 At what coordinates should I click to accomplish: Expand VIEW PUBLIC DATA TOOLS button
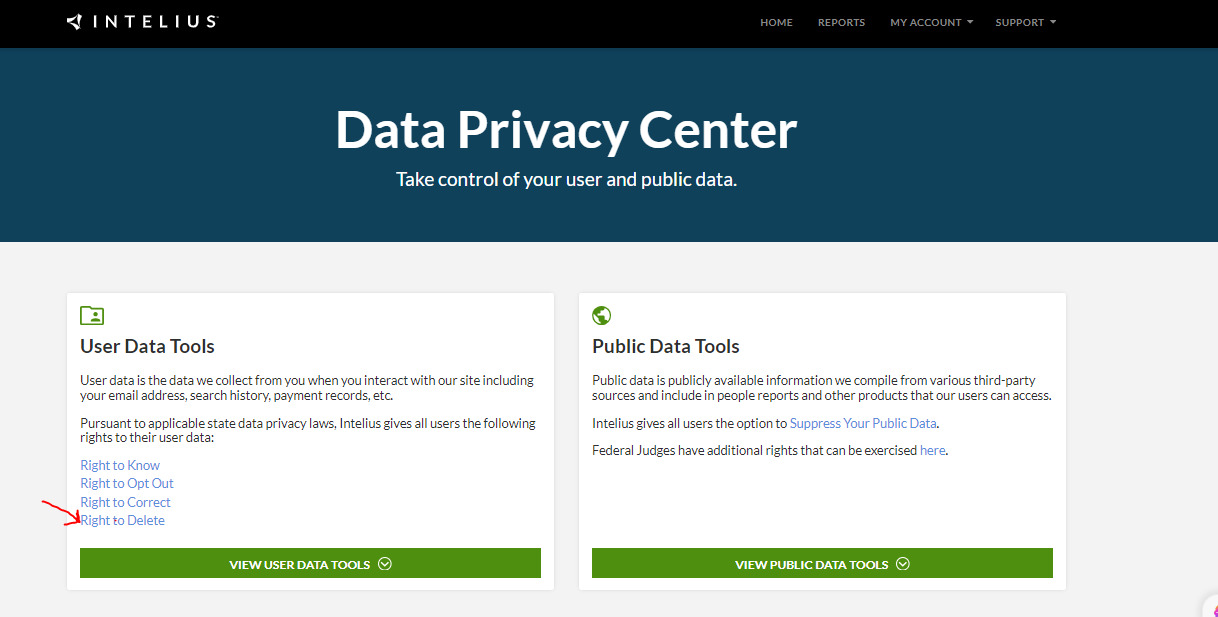click(x=822, y=563)
